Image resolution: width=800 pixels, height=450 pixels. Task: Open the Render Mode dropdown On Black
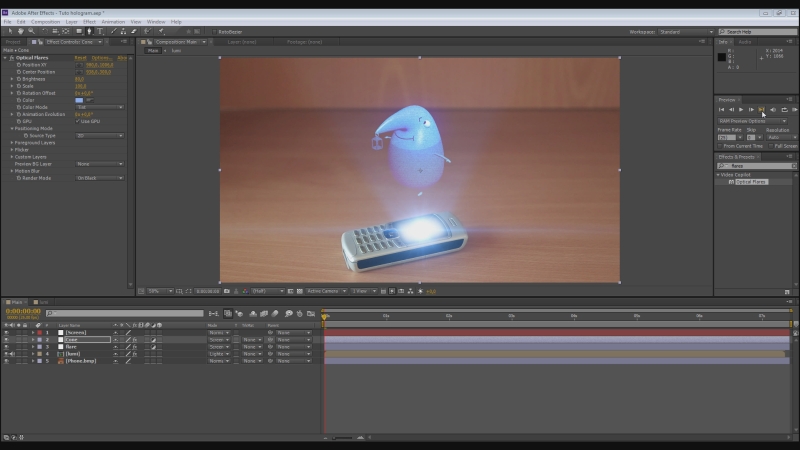coord(100,178)
